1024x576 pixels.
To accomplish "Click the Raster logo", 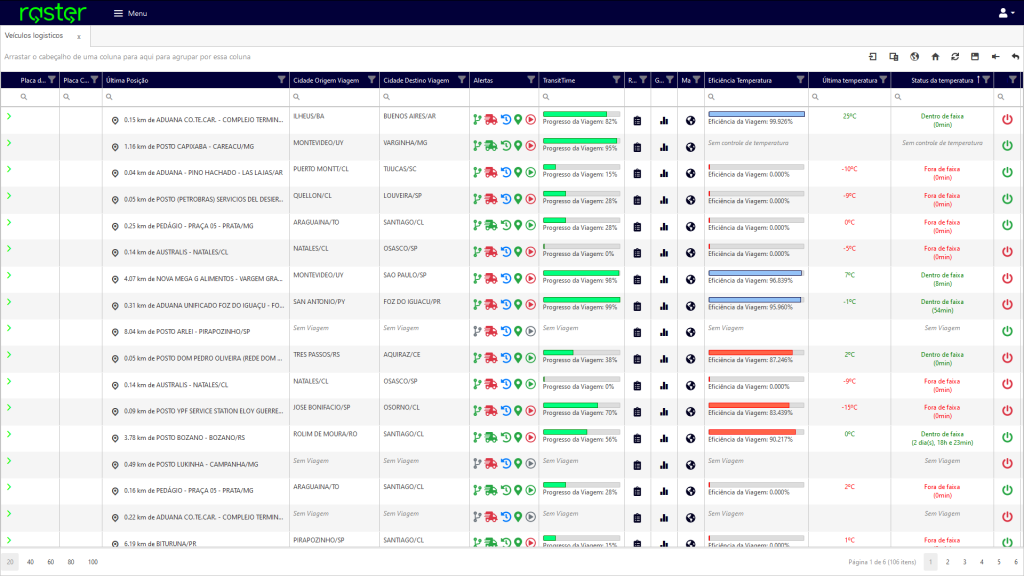I will click(52, 12).
